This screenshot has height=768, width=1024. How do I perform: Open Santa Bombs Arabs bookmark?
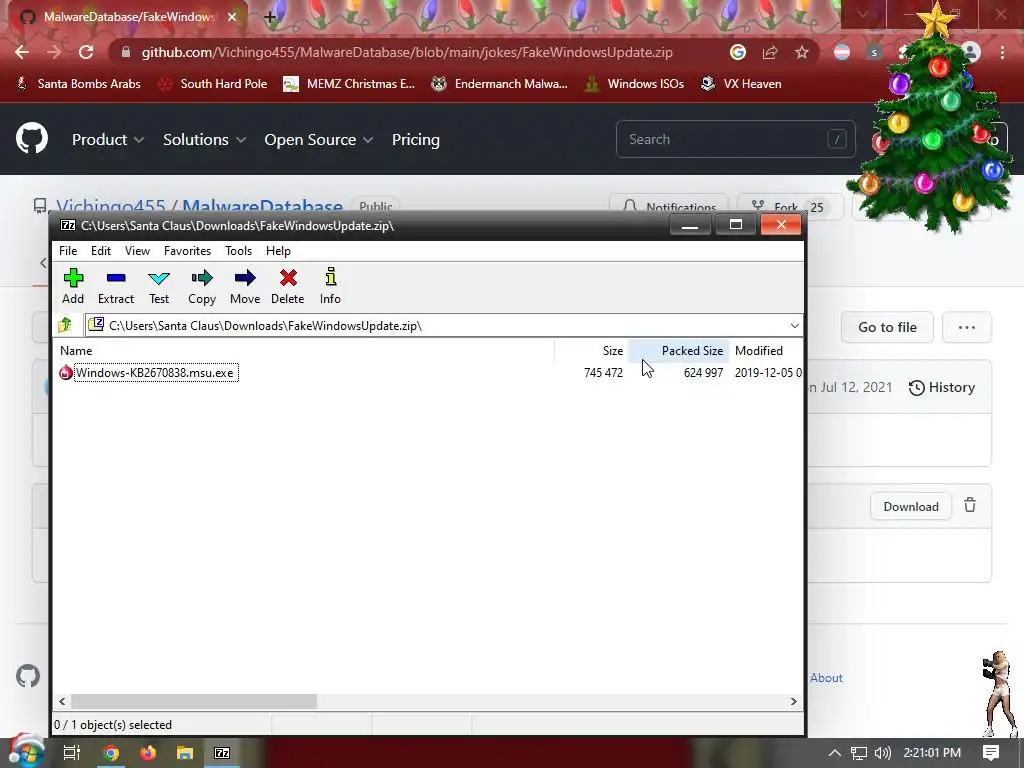tap(78, 84)
